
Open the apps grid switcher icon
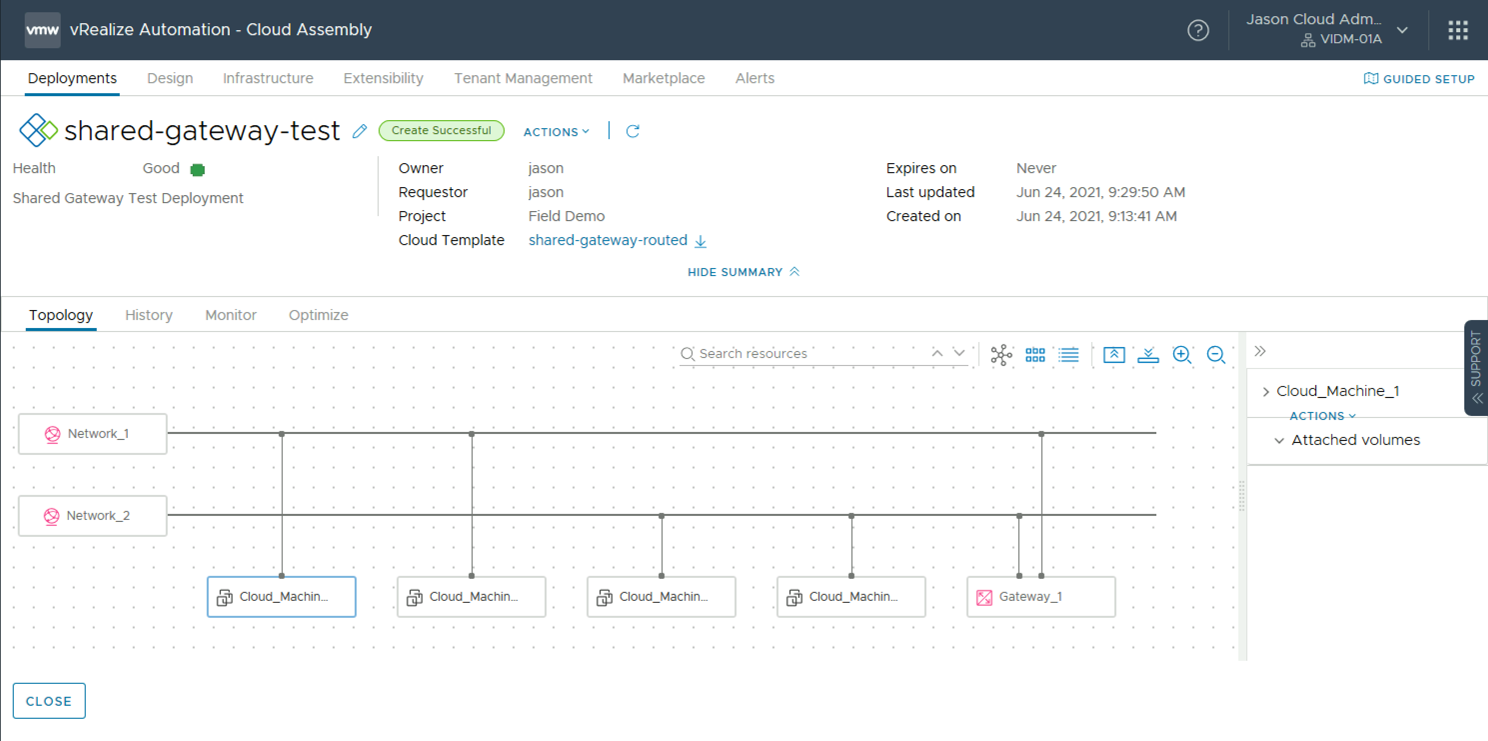point(1458,30)
